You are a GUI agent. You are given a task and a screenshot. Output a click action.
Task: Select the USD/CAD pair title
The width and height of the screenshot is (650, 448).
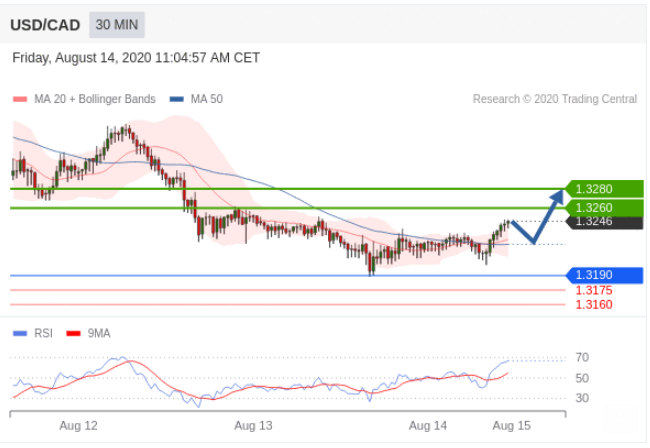tap(46, 22)
